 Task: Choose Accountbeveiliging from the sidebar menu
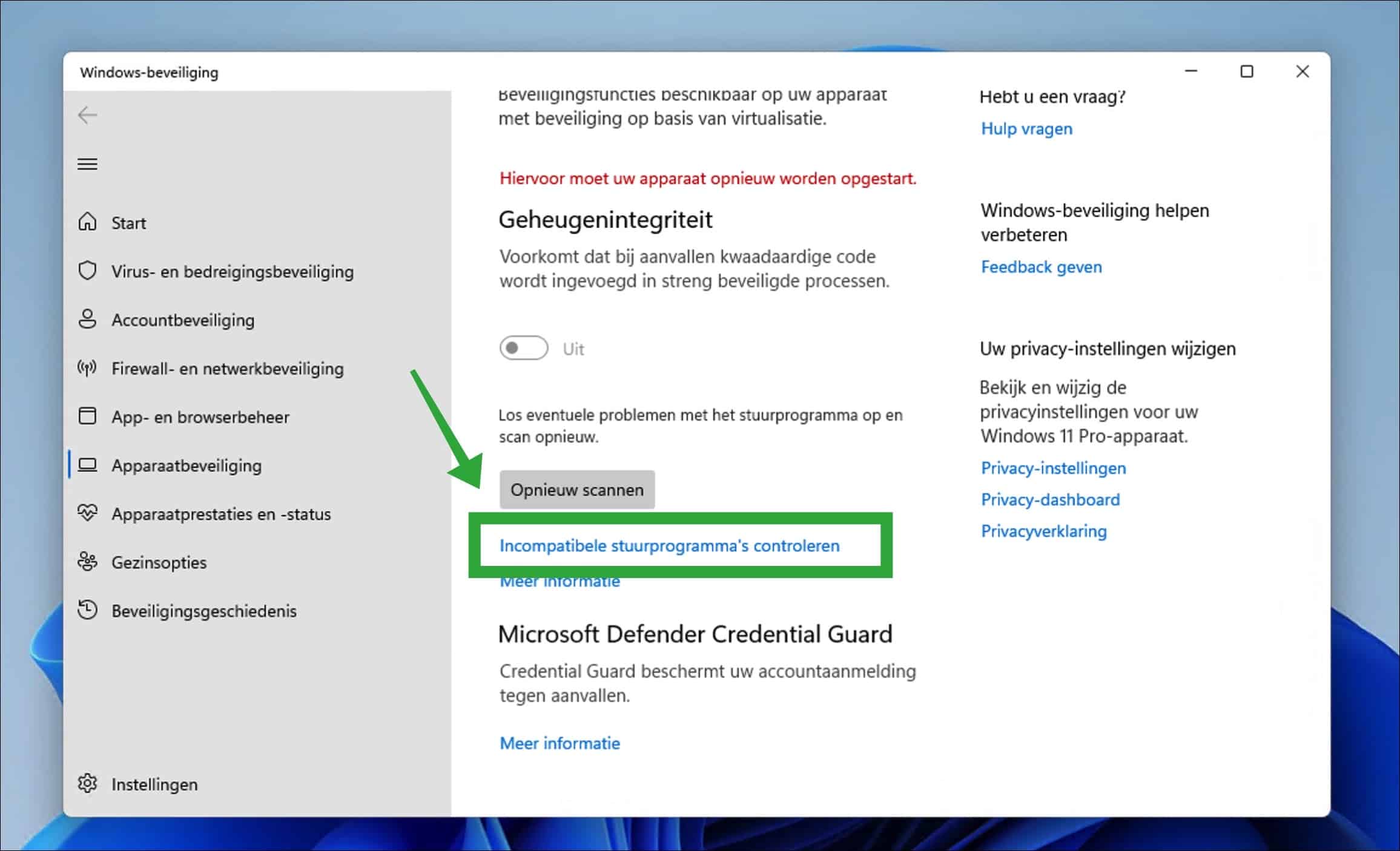tap(183, 320)
